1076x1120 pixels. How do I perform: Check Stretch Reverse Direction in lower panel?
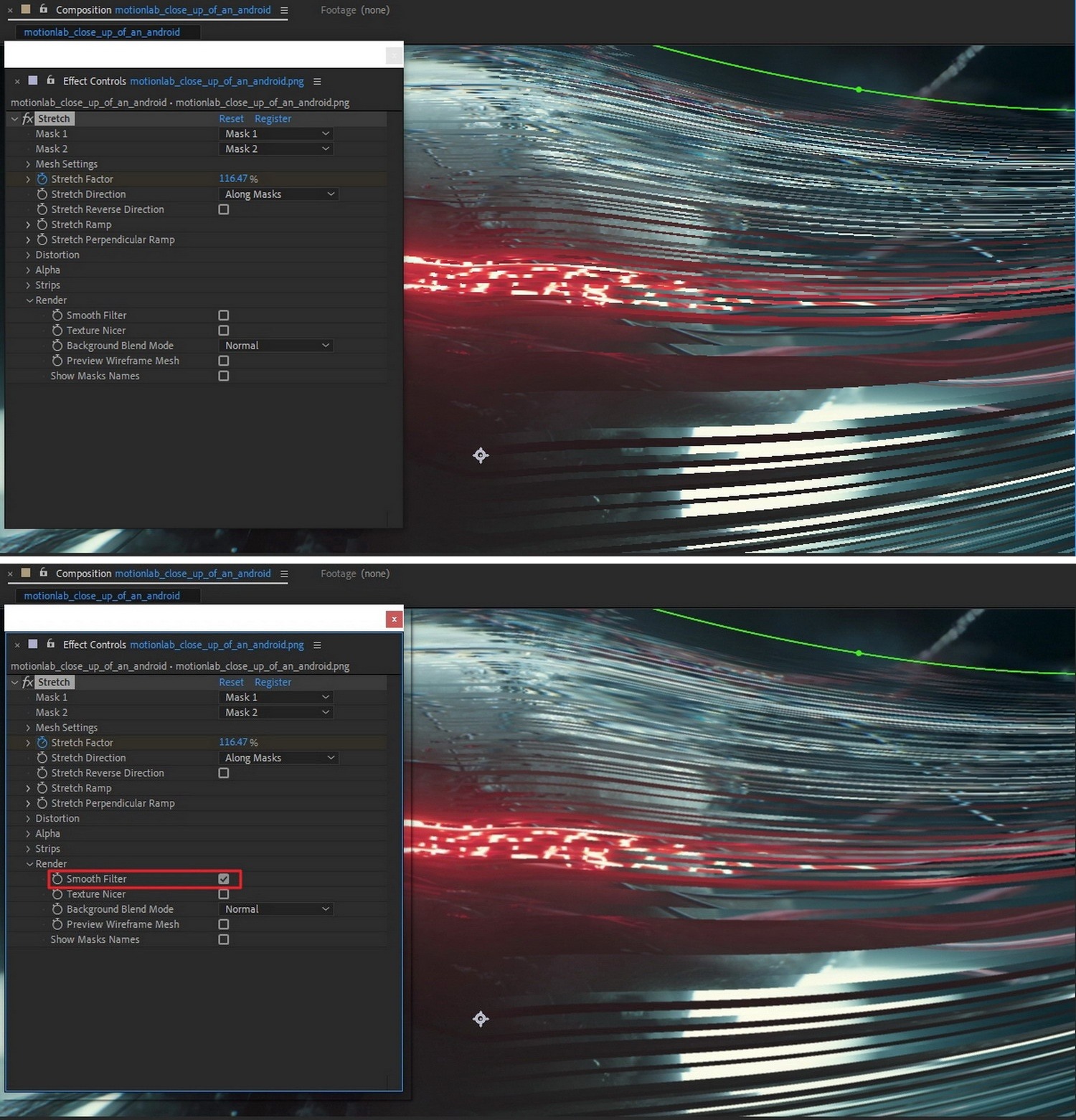coord(224,773)
